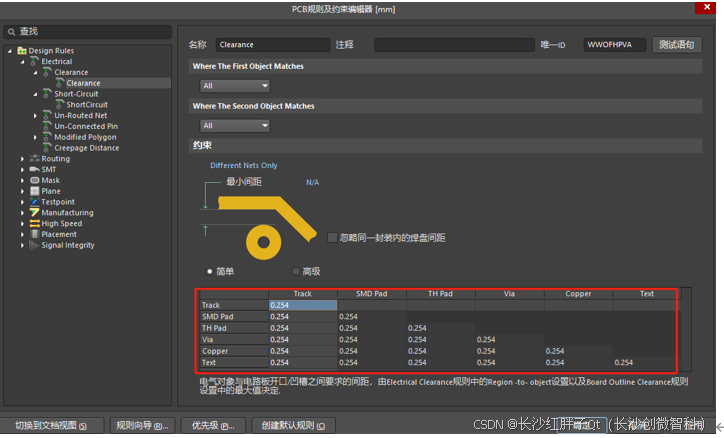Expand the Un-Routed Net tree node
Viewport: 724px width, 438px height.
coord(35,115)
